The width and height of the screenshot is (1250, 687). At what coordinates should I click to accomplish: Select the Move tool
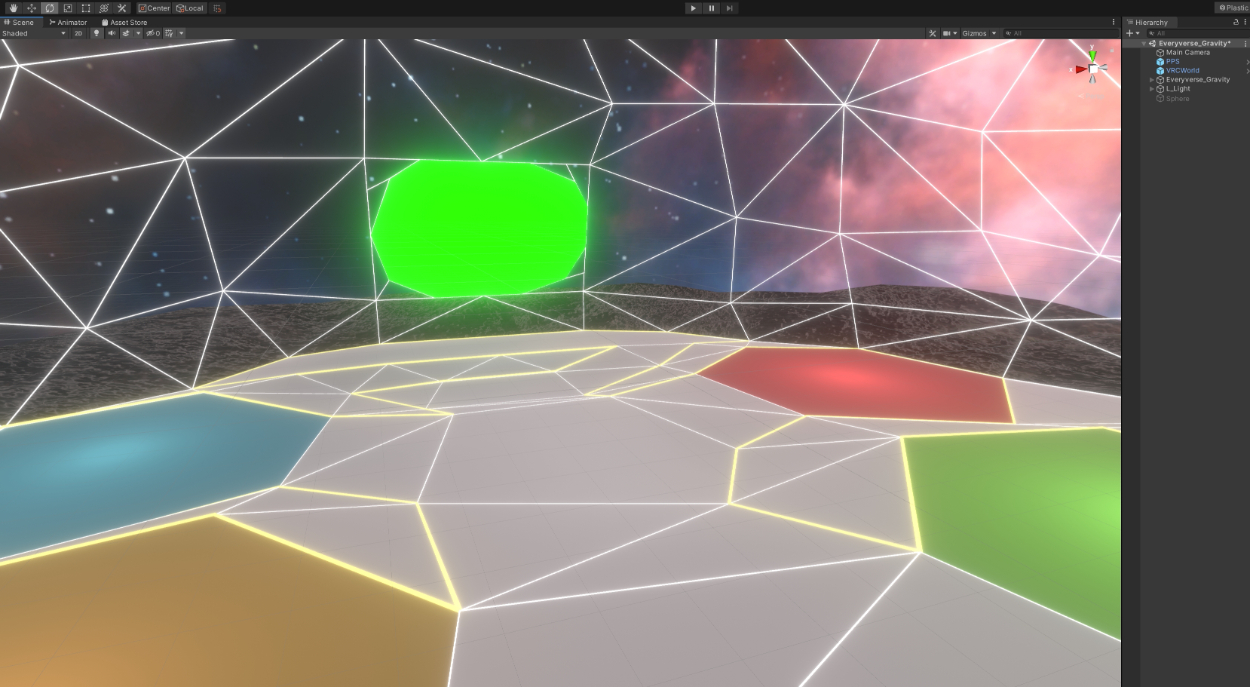(x=32, y=8)
